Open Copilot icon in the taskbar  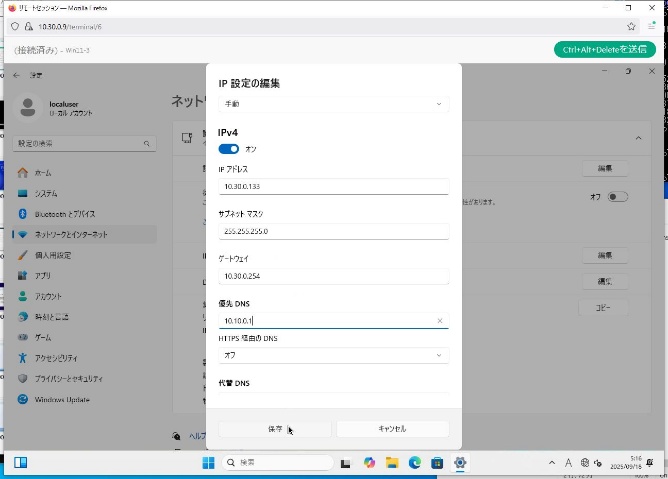(369, 463)
